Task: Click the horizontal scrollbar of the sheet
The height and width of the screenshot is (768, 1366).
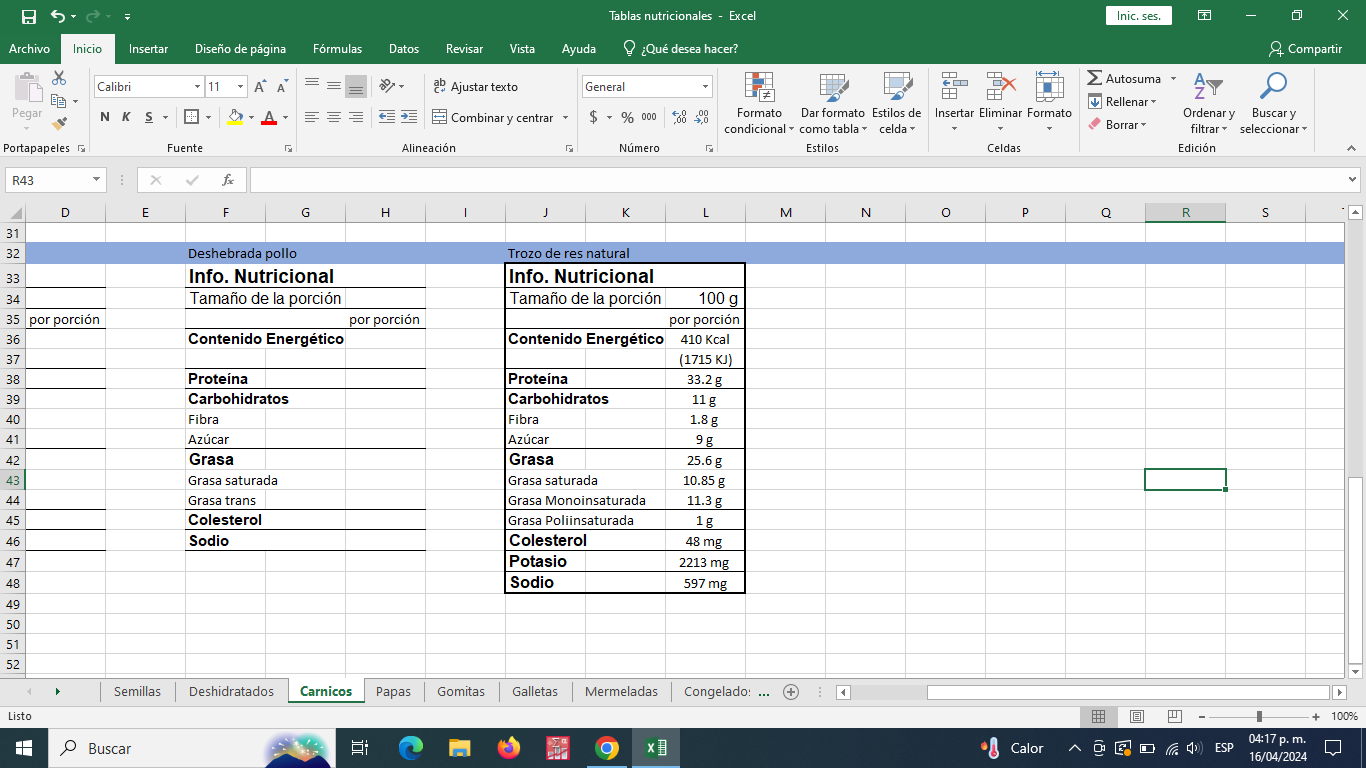Action: (1127, 692)
